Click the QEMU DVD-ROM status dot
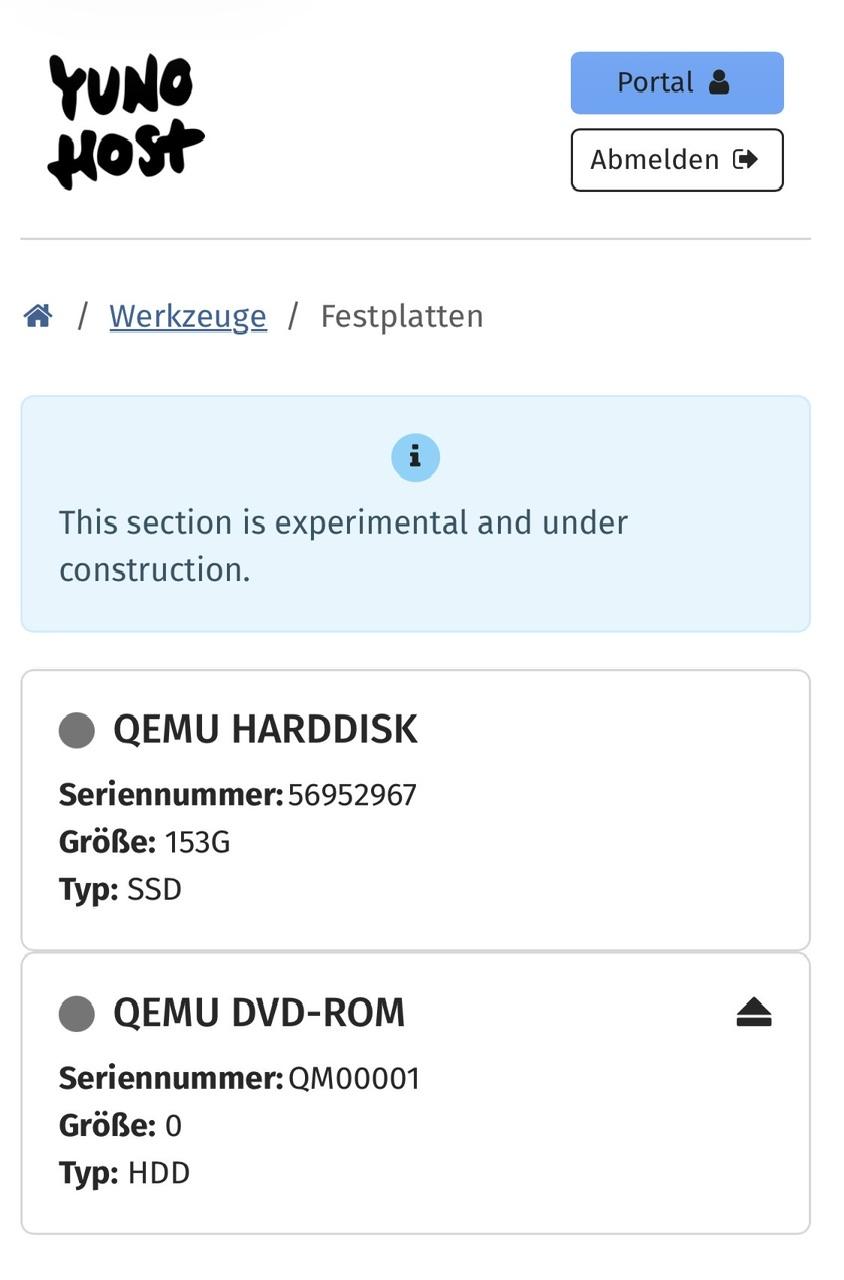This screenshot has width=844, height=1280. point(77,1013)
